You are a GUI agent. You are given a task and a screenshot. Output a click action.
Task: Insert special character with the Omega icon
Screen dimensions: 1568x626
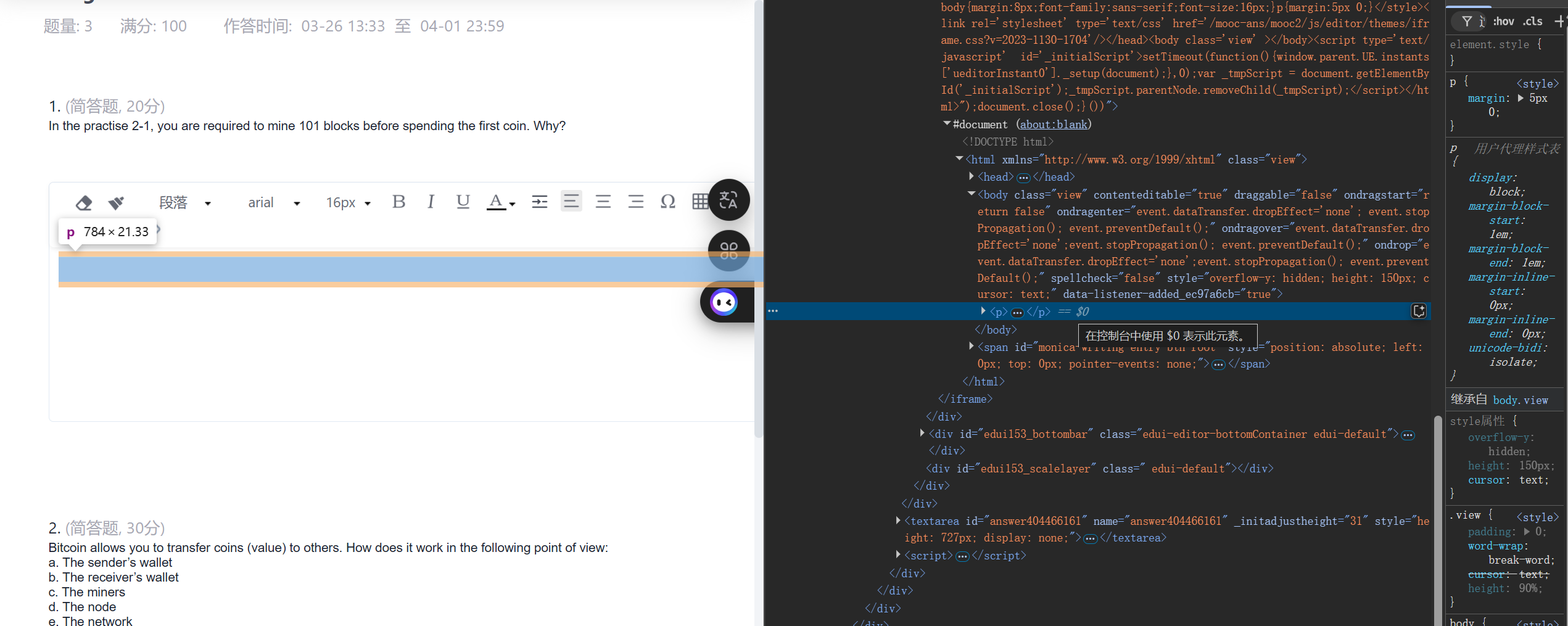point(667,202)
